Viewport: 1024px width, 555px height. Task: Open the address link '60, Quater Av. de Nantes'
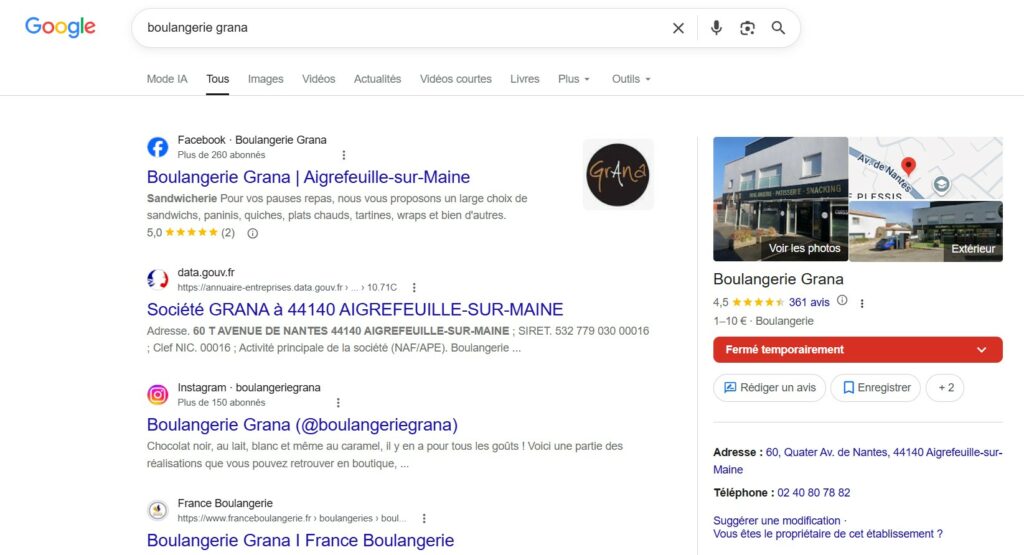pos(858,461)
